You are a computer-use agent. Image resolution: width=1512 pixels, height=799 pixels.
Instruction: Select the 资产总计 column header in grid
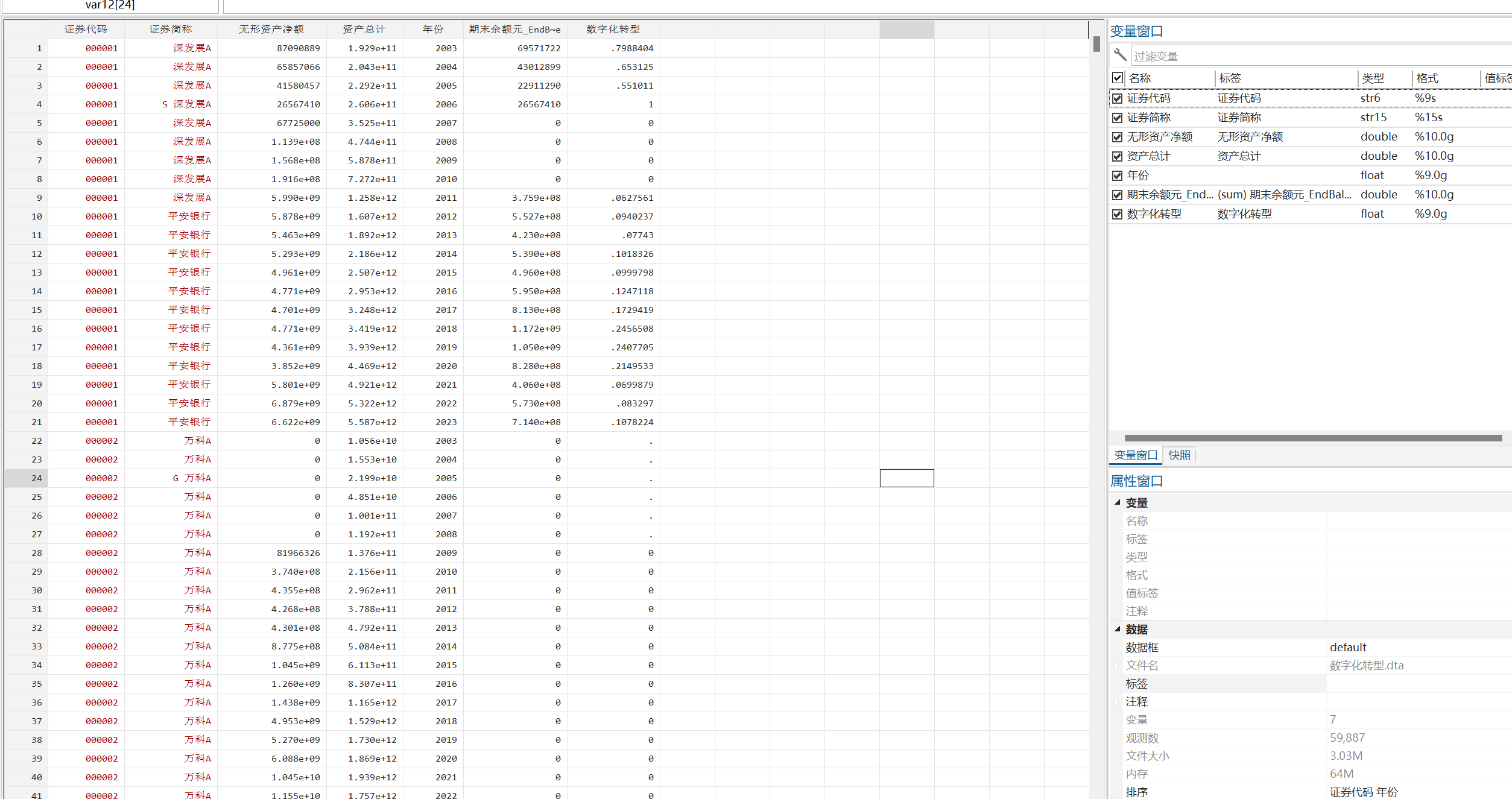364,29
